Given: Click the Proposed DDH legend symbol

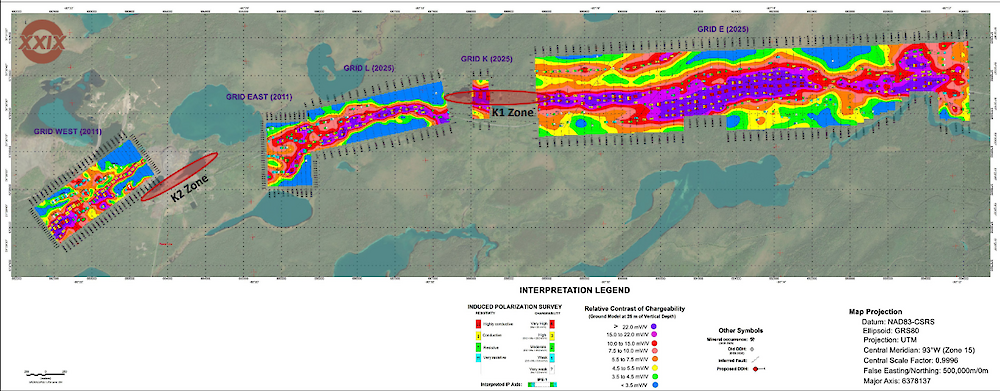Looking at the screenshot, I should [x=759, y=369].
